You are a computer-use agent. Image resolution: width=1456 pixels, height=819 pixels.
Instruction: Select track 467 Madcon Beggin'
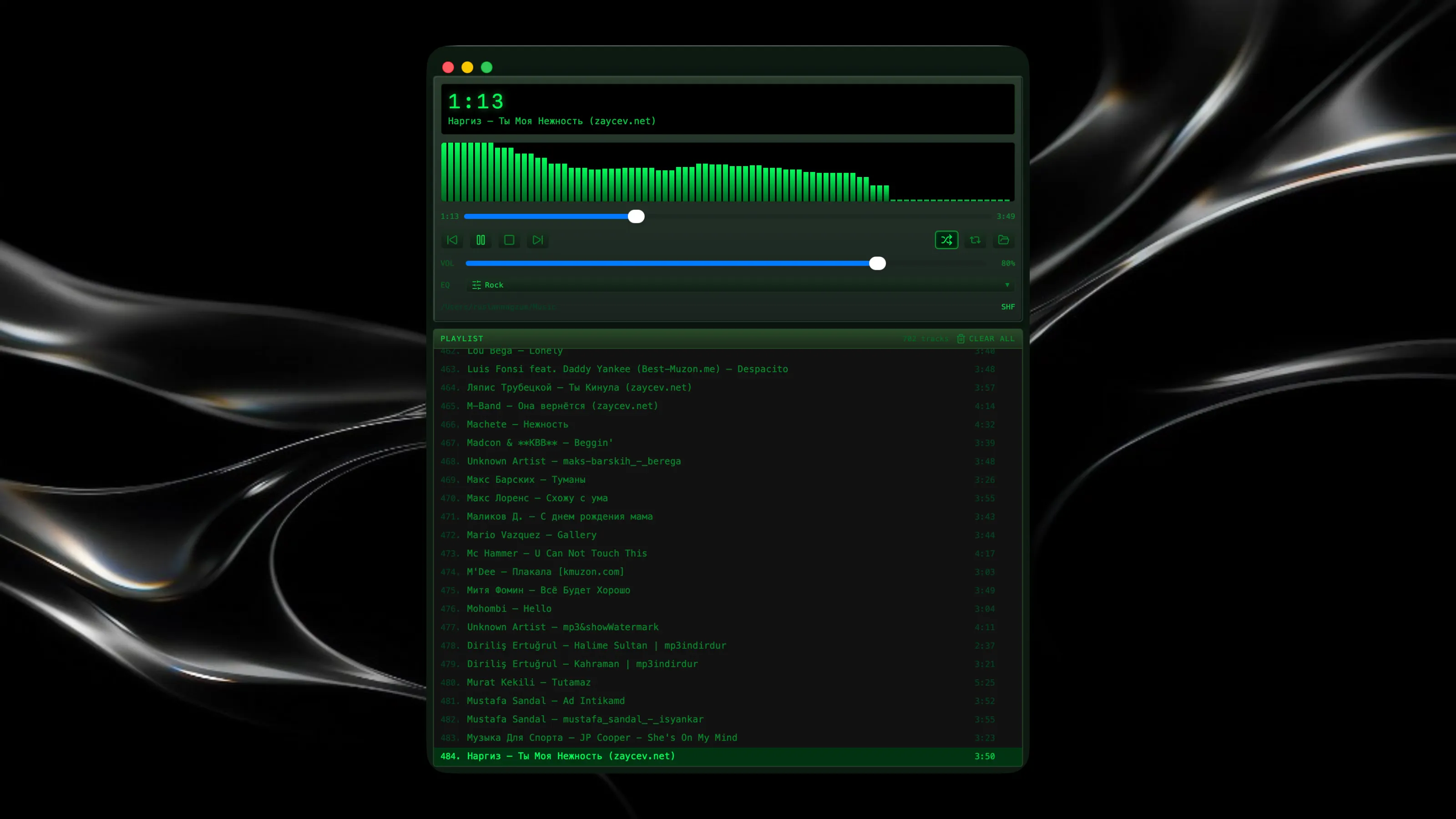pyautogui.click(x=728, y=443)
